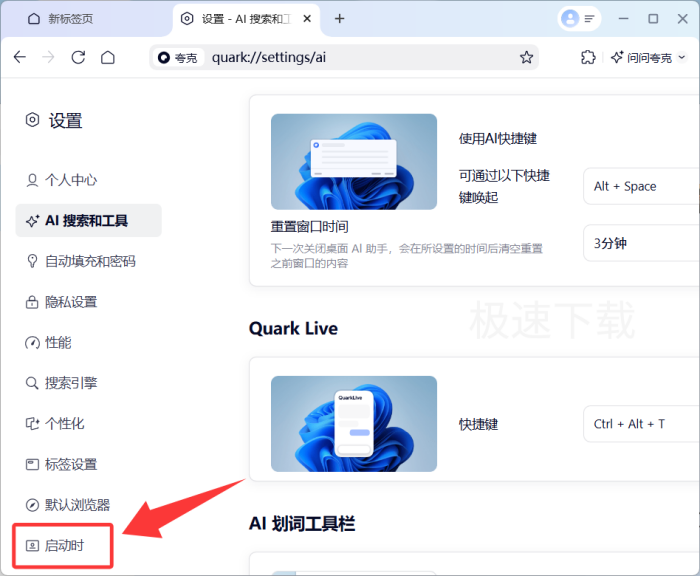
Task: Open the 启动时 startup settings
Action: (62, 545)
